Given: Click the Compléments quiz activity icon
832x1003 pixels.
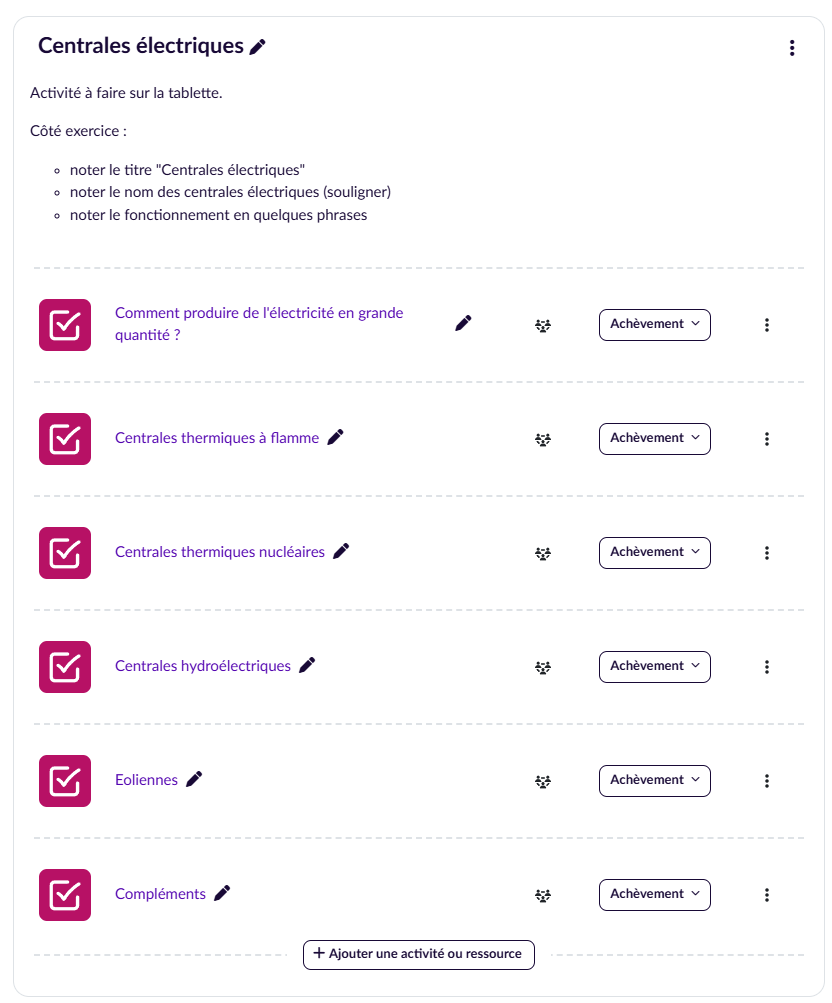Looking at the screenshot, I should click(x=65, y=895).
